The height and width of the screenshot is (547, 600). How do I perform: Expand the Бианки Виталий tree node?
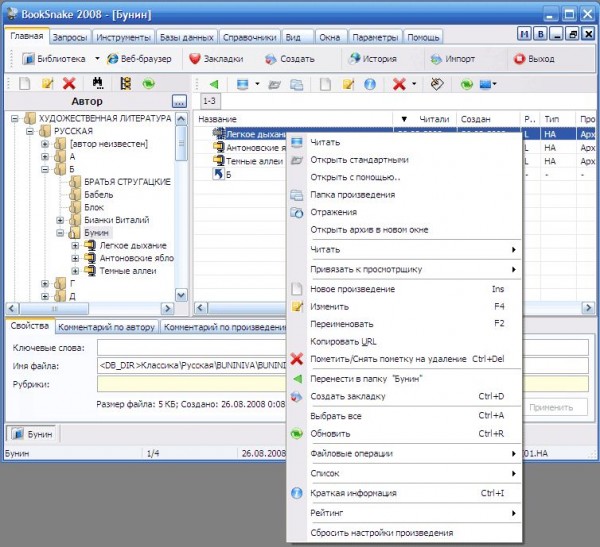(x=60, y=220)
